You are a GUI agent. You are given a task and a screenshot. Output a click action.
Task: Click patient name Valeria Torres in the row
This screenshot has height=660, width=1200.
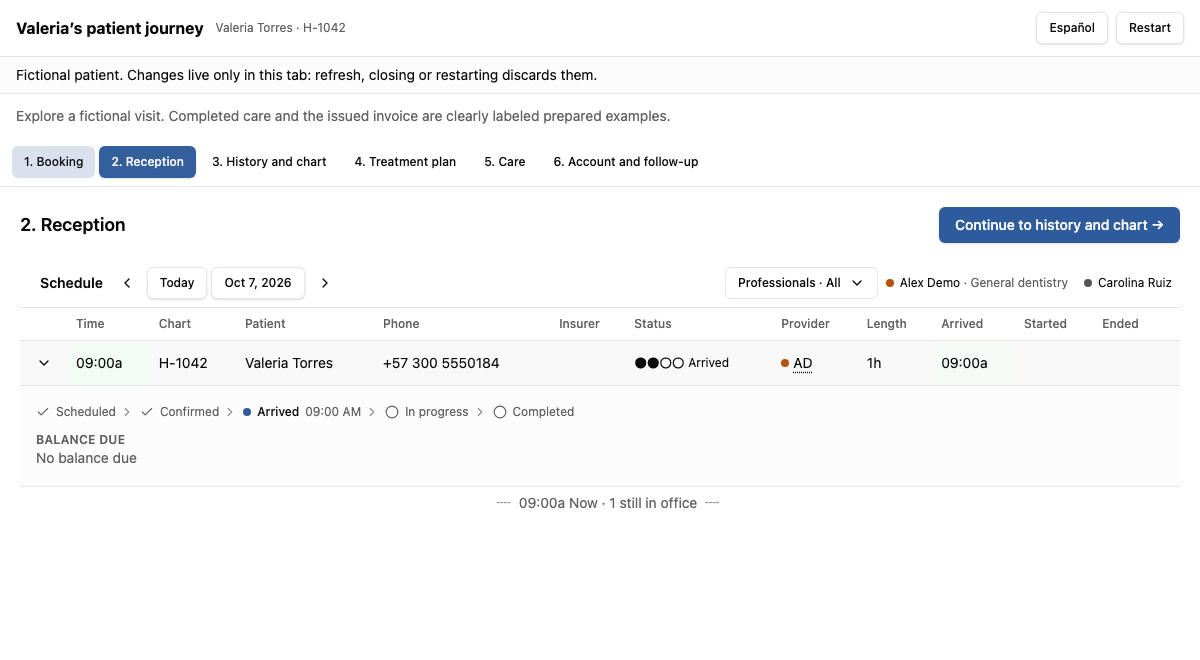click(289, 363)
